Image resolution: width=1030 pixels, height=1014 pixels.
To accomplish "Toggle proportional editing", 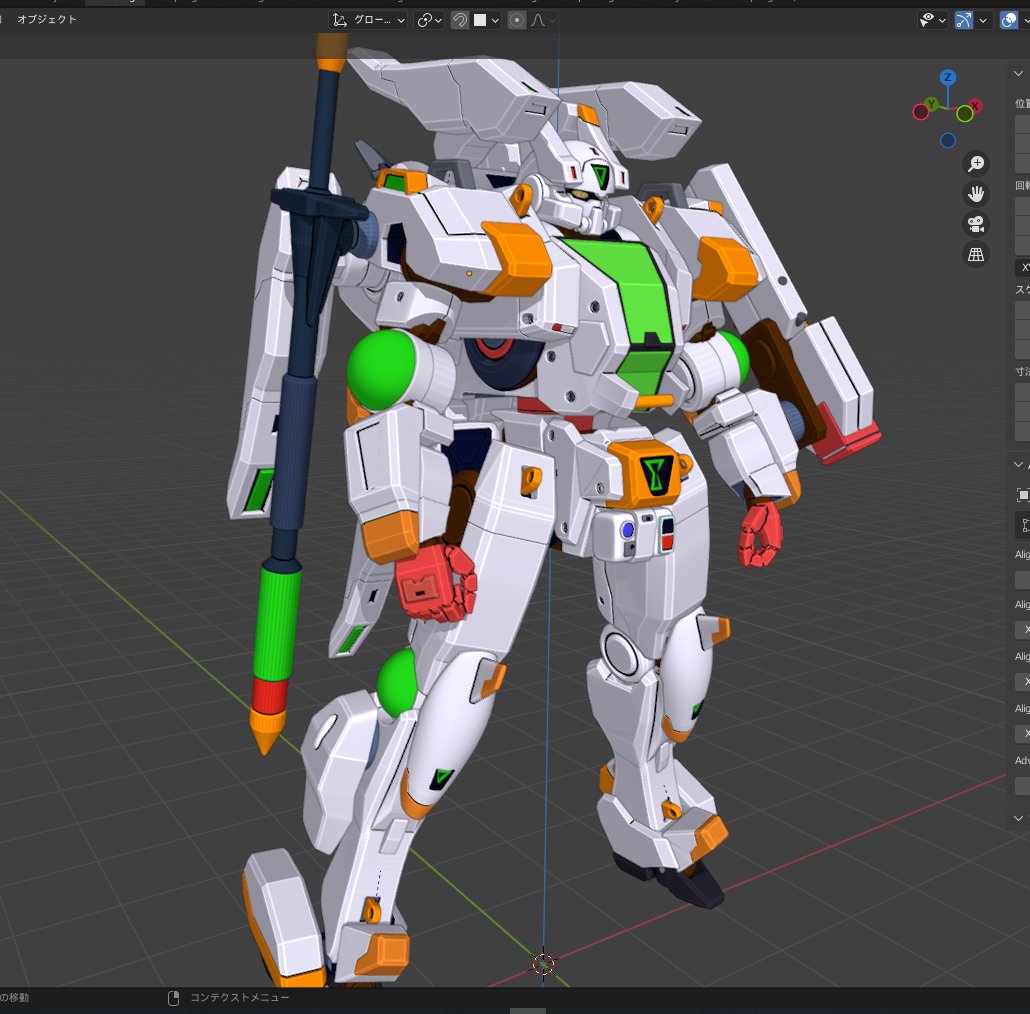I will pyautogui.click(x=517, y=20).
